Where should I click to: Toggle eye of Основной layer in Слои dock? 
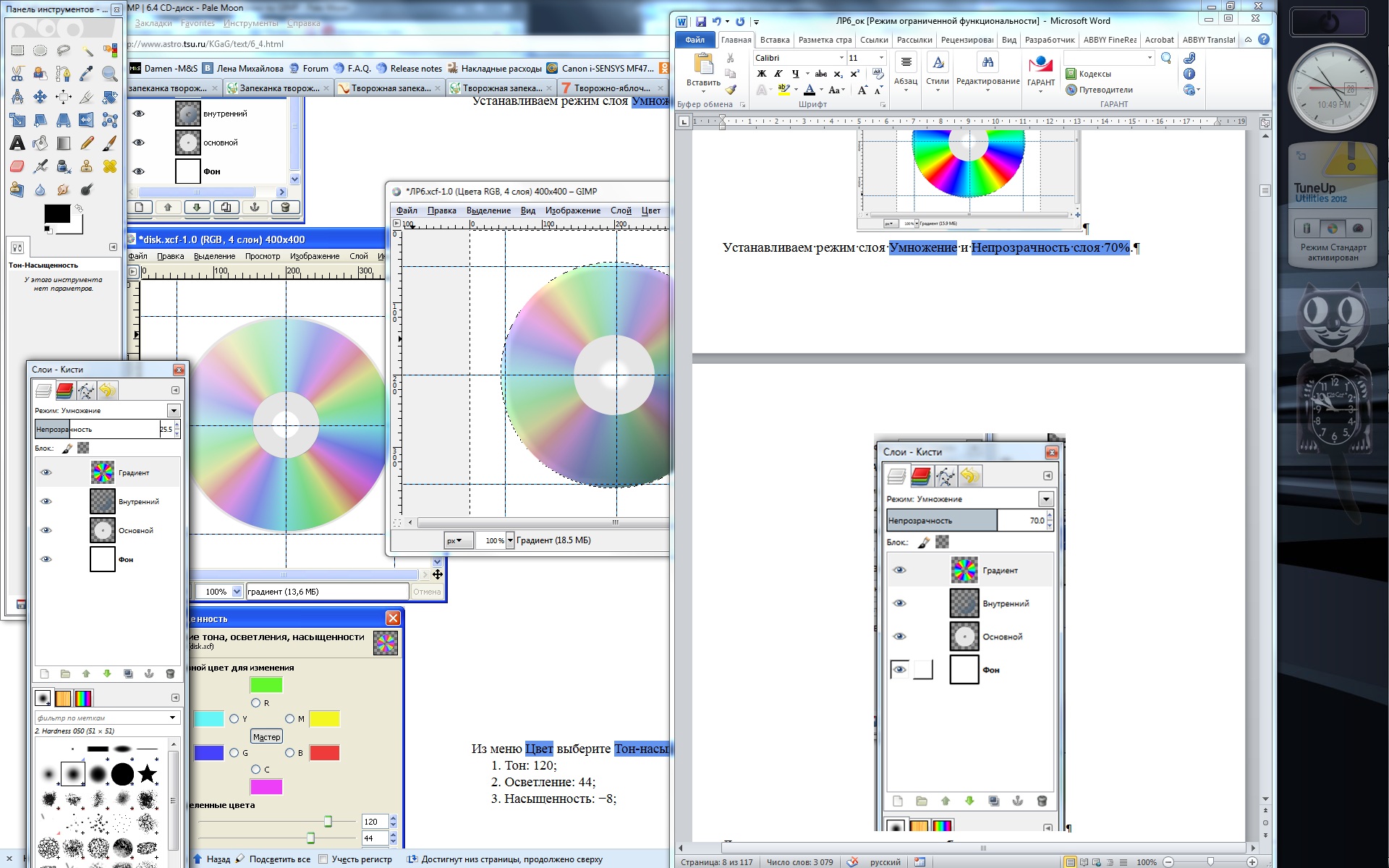tap(46, 530)
